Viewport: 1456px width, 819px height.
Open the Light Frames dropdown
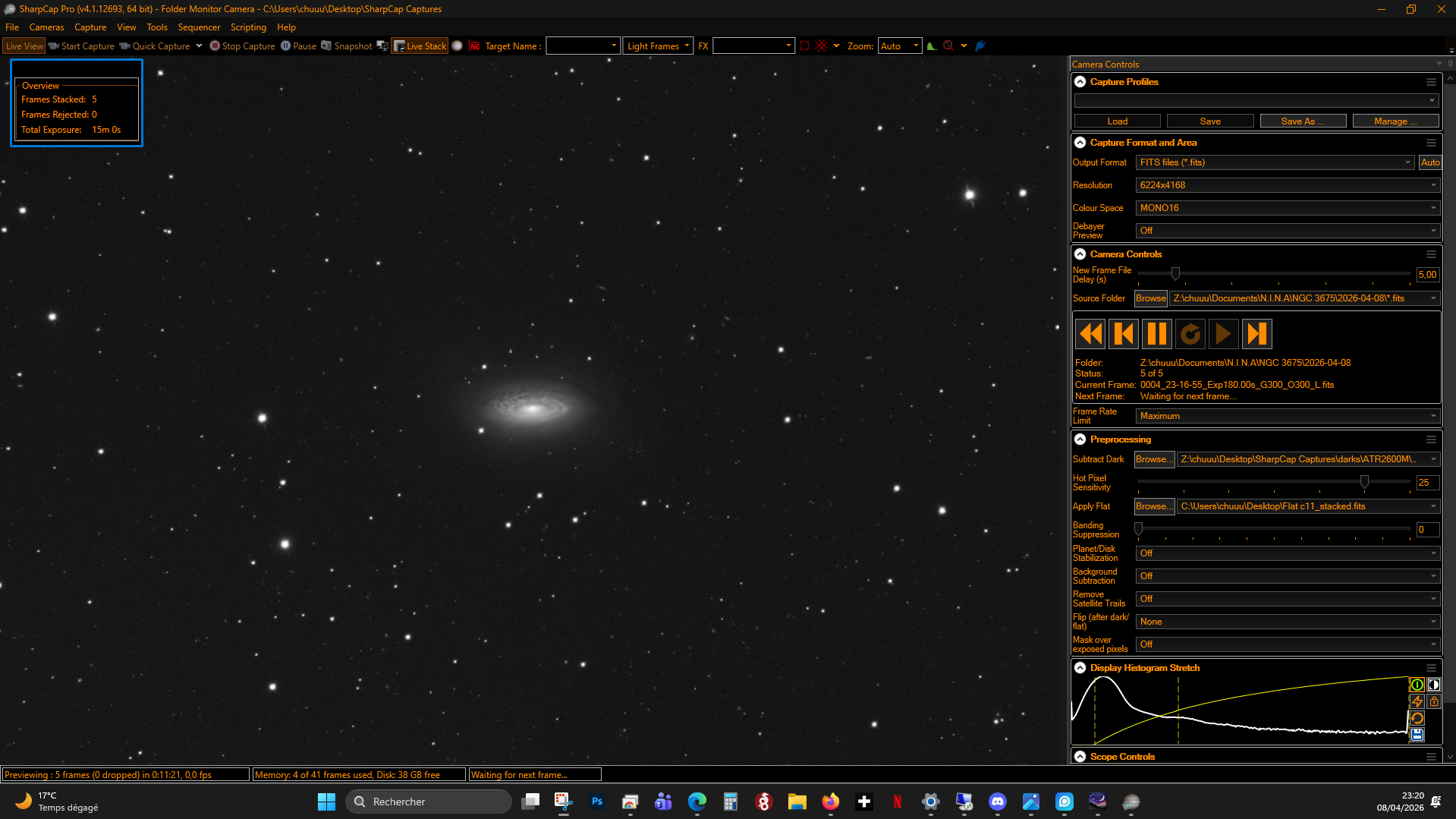pos(658,46)
